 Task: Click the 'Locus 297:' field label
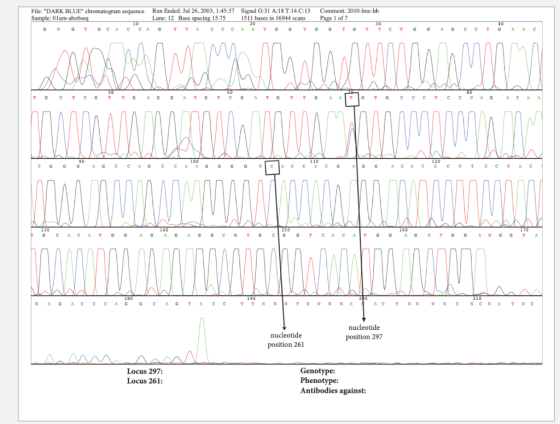click(145, 371)
